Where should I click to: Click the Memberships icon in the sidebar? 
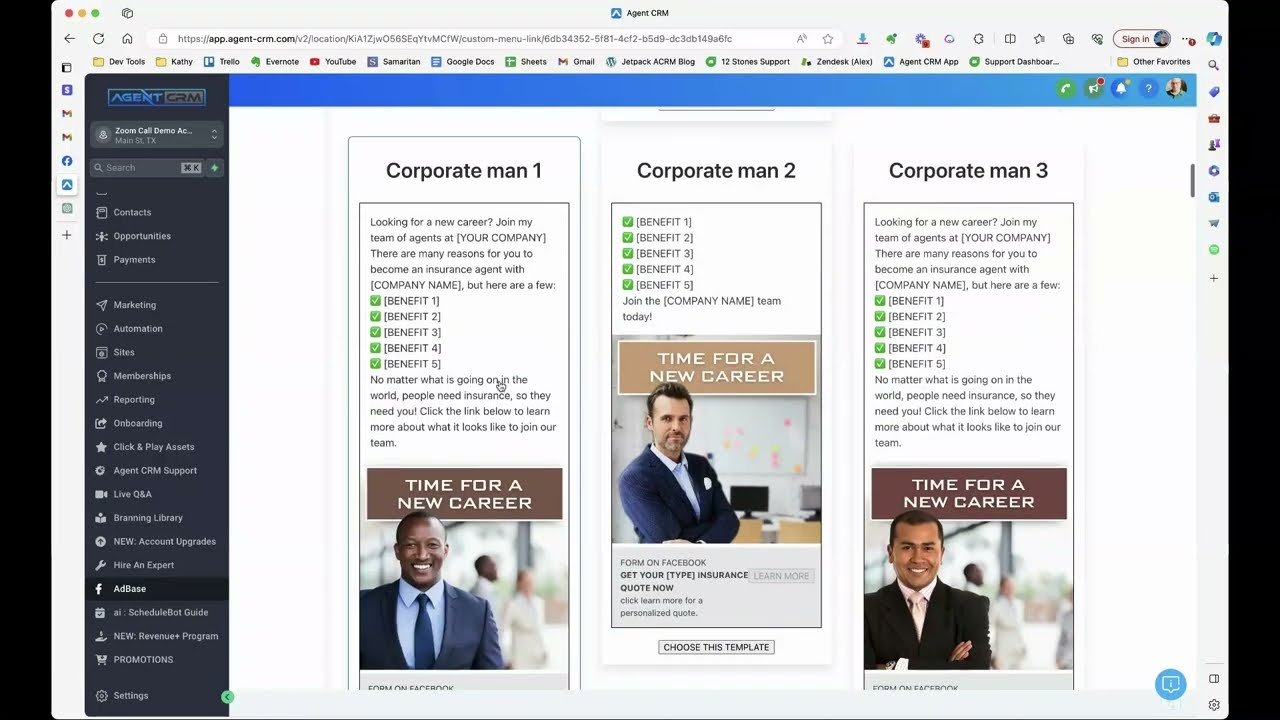point(101,376)
